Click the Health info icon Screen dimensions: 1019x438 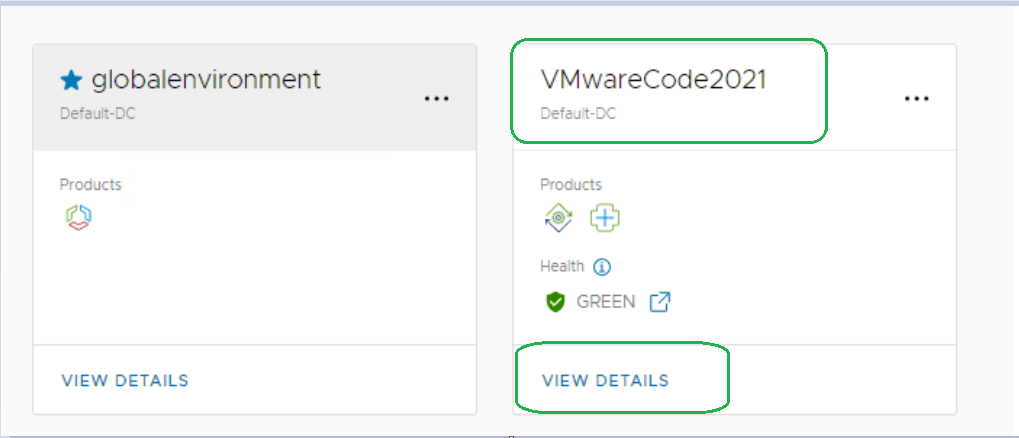[602, 267]
